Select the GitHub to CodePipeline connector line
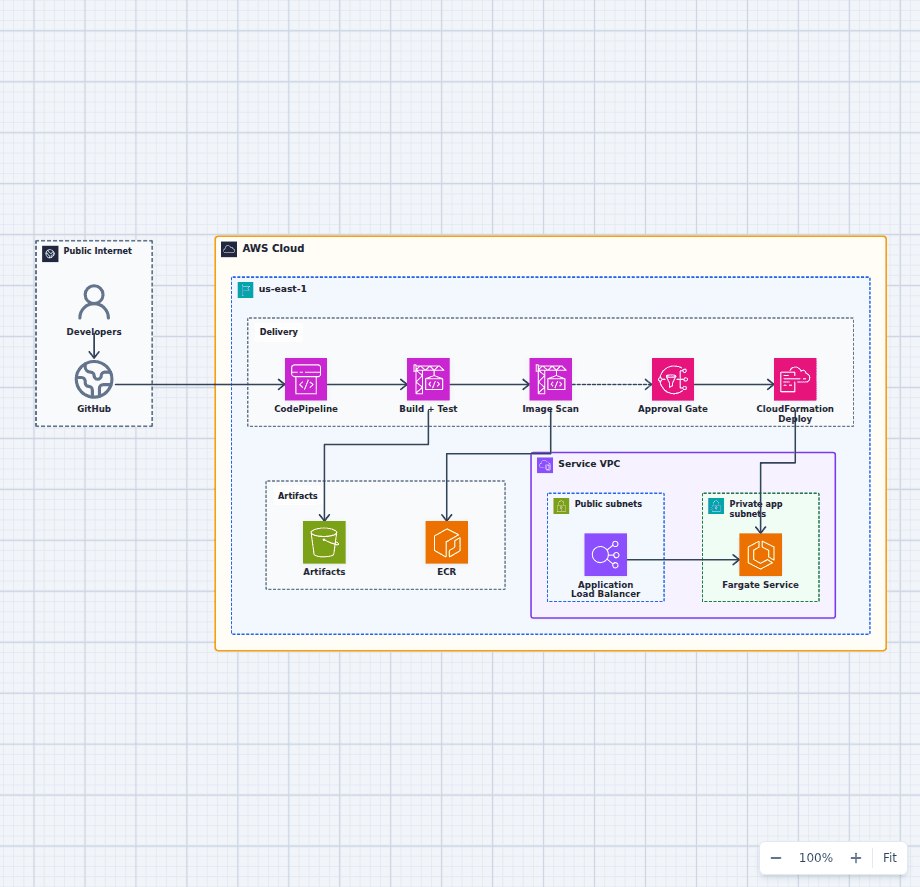This screenshot has width=920, height=887. coord(199,385)
